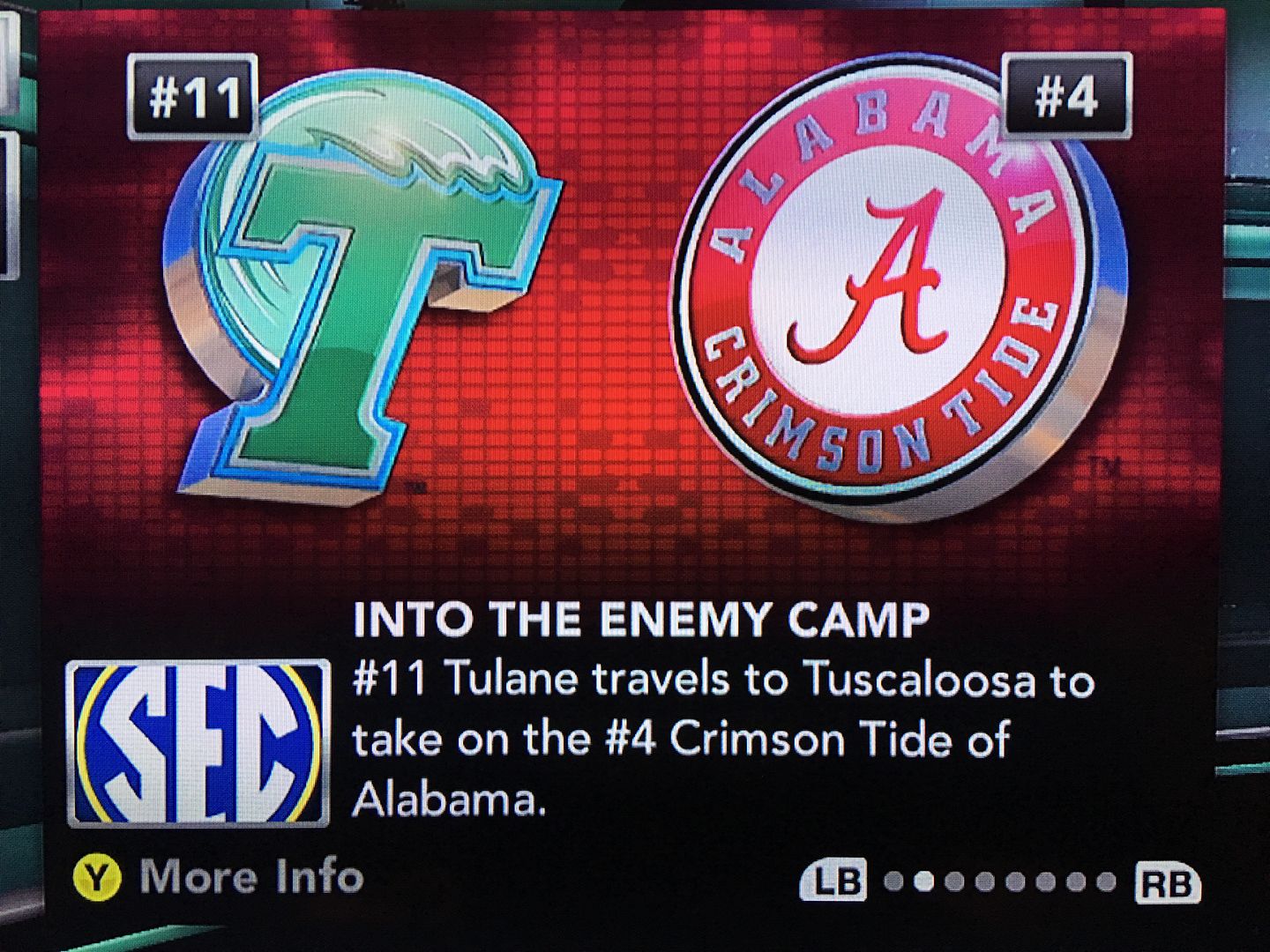This screenshot has height=952, width=1270.
Task: Click the Tulane travels to Tuscaloosa description
Action: (x=723, y=740)
